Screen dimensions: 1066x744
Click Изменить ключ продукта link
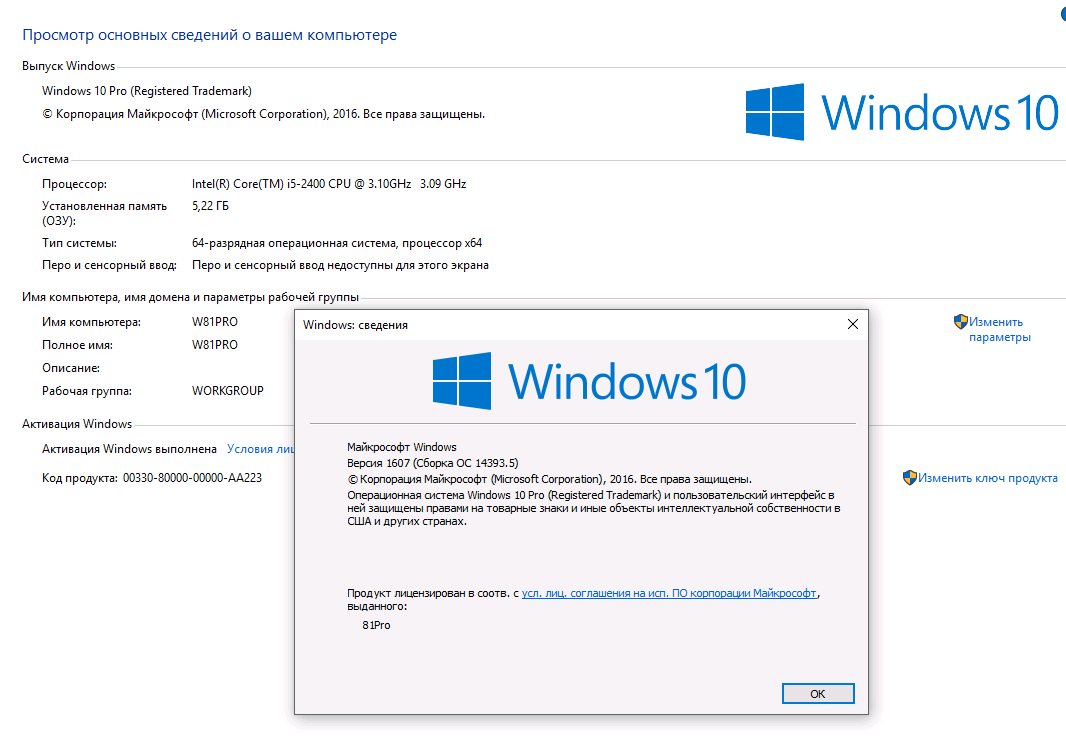tap(987, 478)
